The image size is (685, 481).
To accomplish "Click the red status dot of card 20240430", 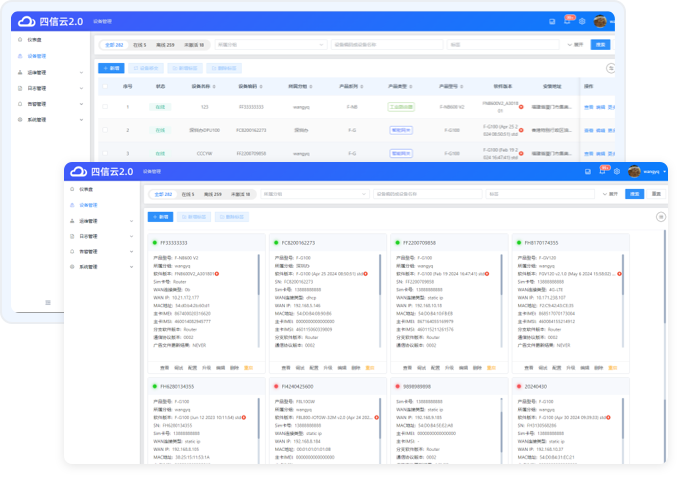I will coord(519,386).
